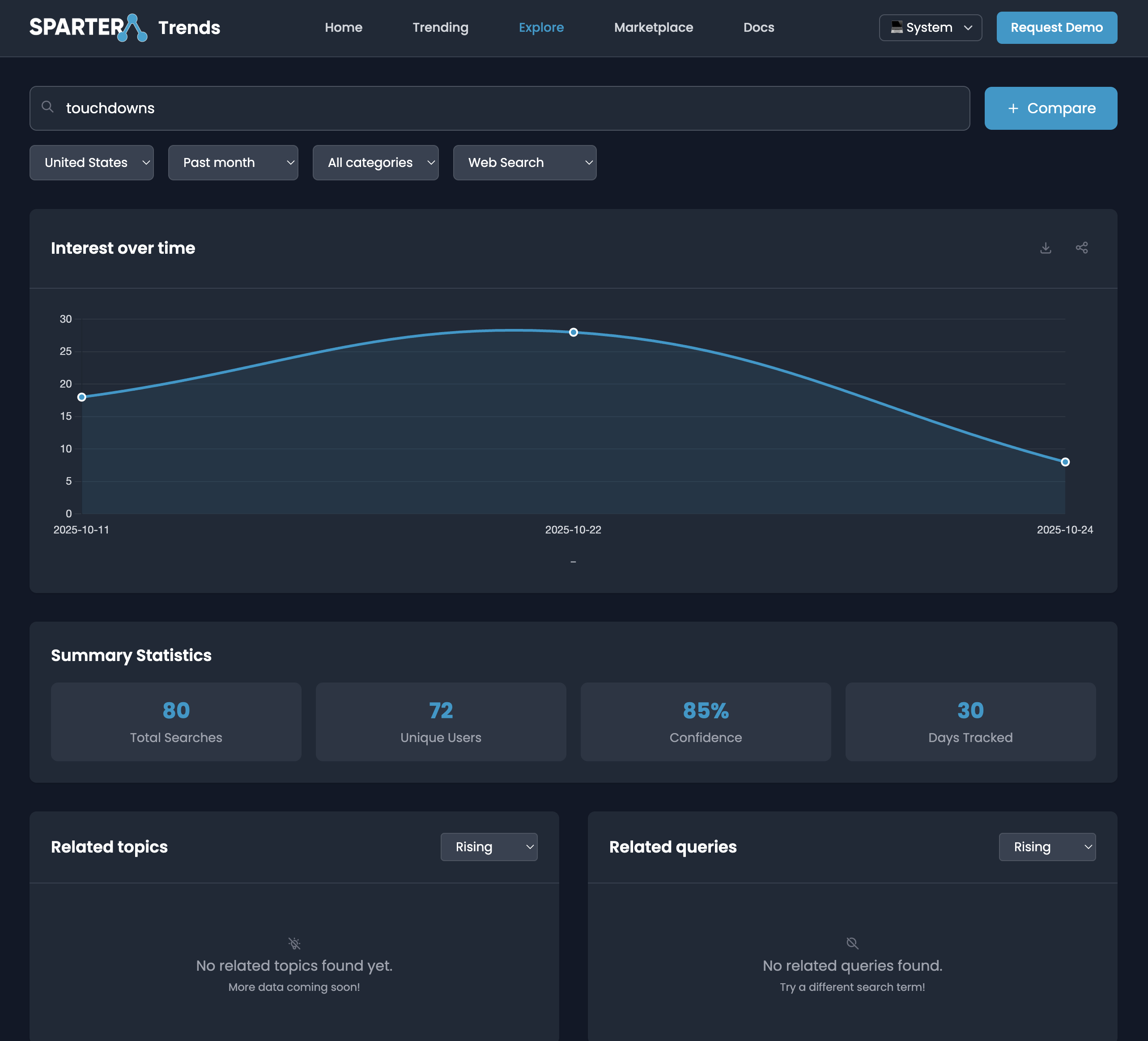Open the United States region dropdown
This screenshot has width=1148, height=1041.
(x=91, y=162)
